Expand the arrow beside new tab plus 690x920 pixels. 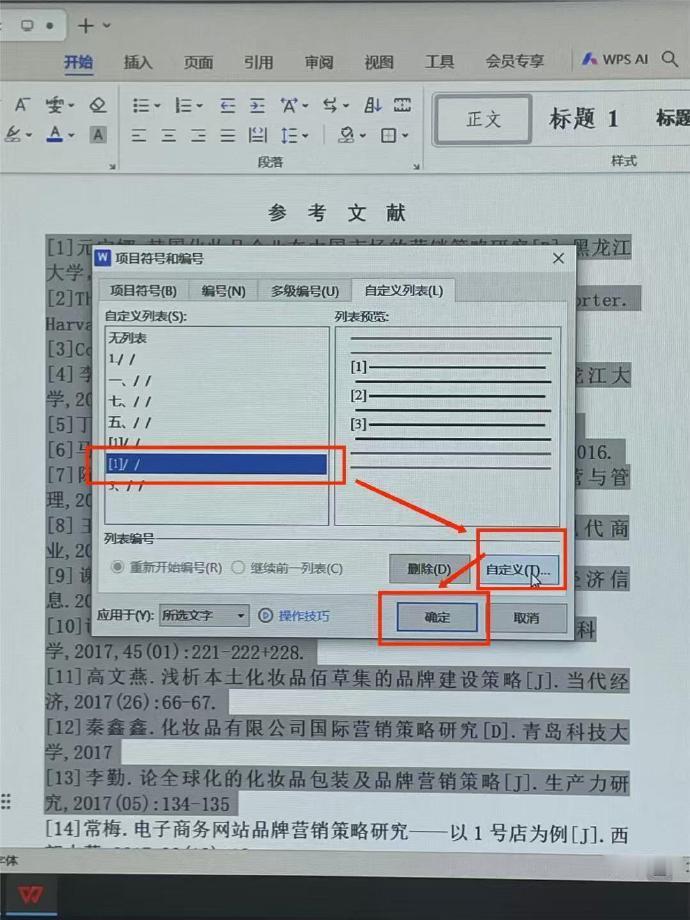106,25
